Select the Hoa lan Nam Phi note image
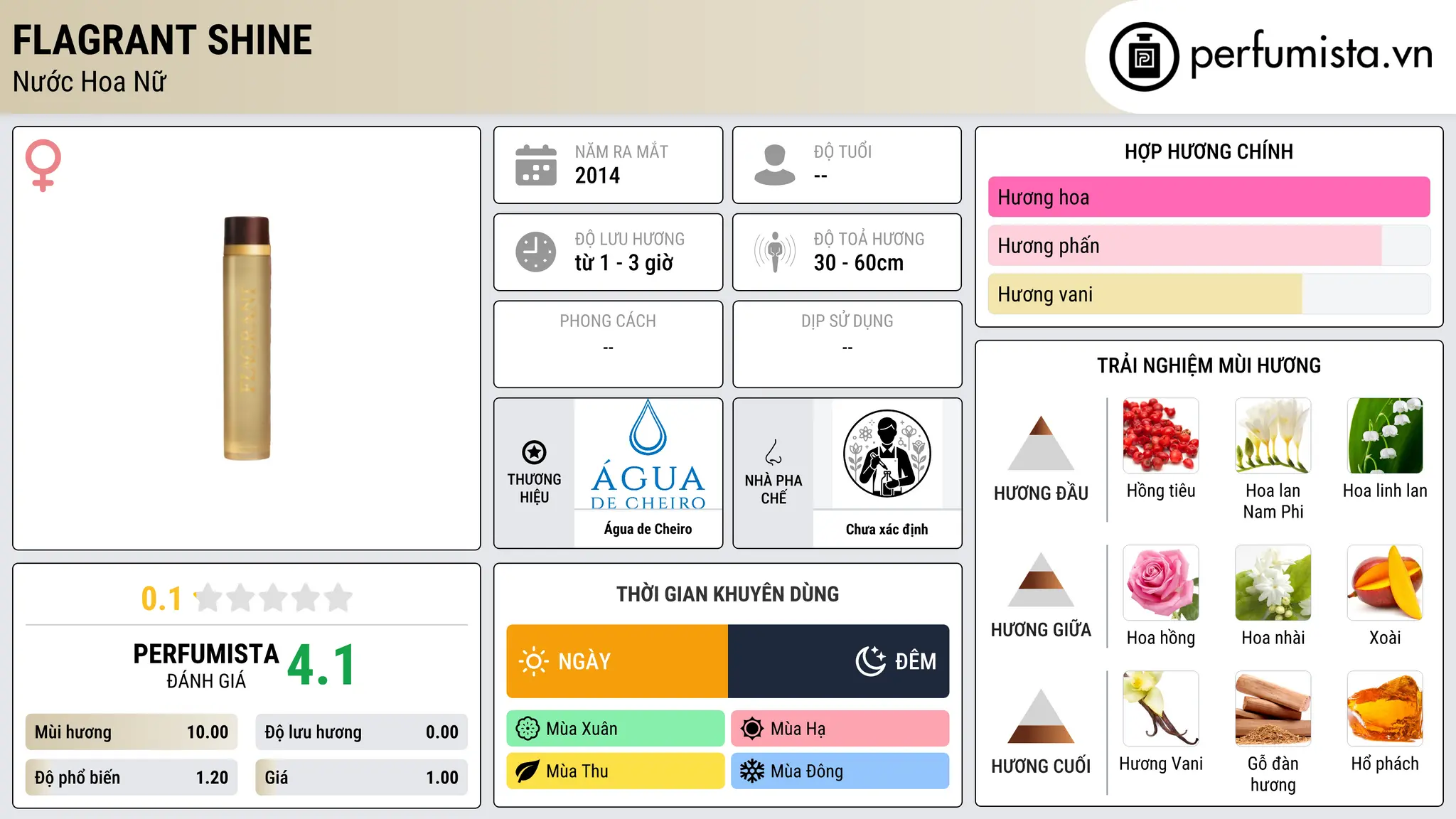 click(x=1273, y=436)
